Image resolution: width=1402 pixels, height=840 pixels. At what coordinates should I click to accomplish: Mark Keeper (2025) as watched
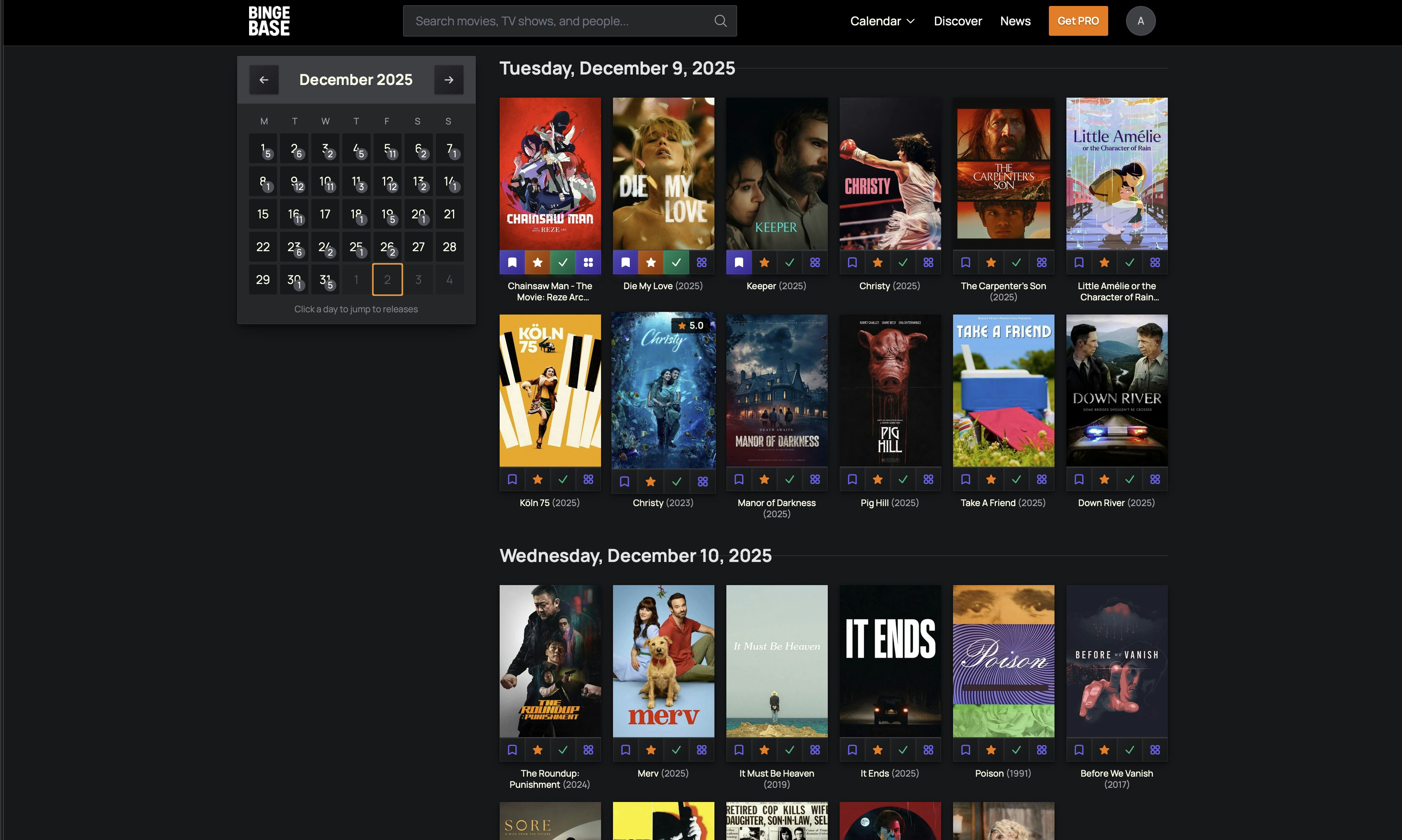pyautogui.click(x=789, y=262)
